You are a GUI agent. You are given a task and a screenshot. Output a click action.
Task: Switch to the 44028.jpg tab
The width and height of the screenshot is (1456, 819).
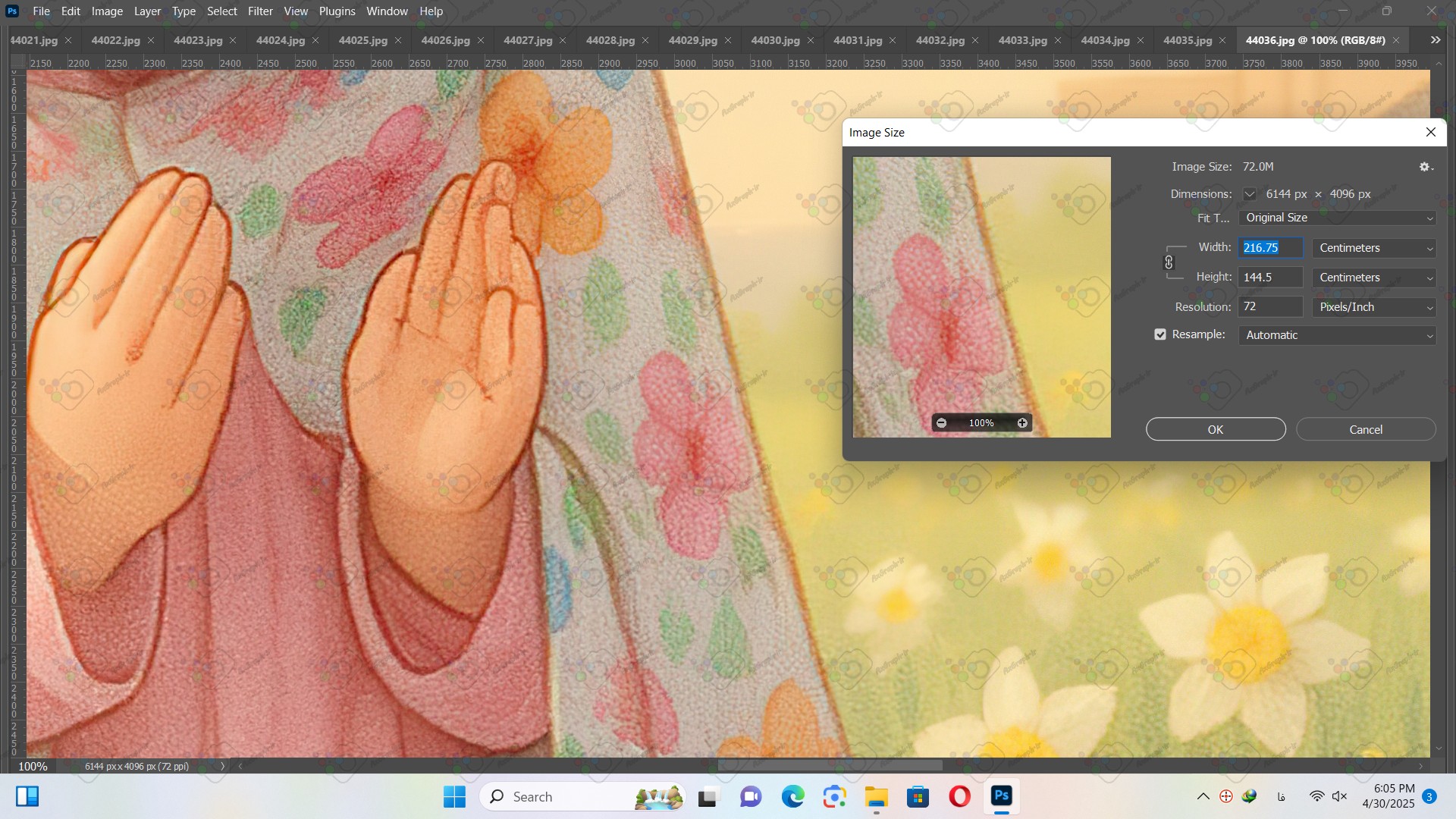click(610, 40)
